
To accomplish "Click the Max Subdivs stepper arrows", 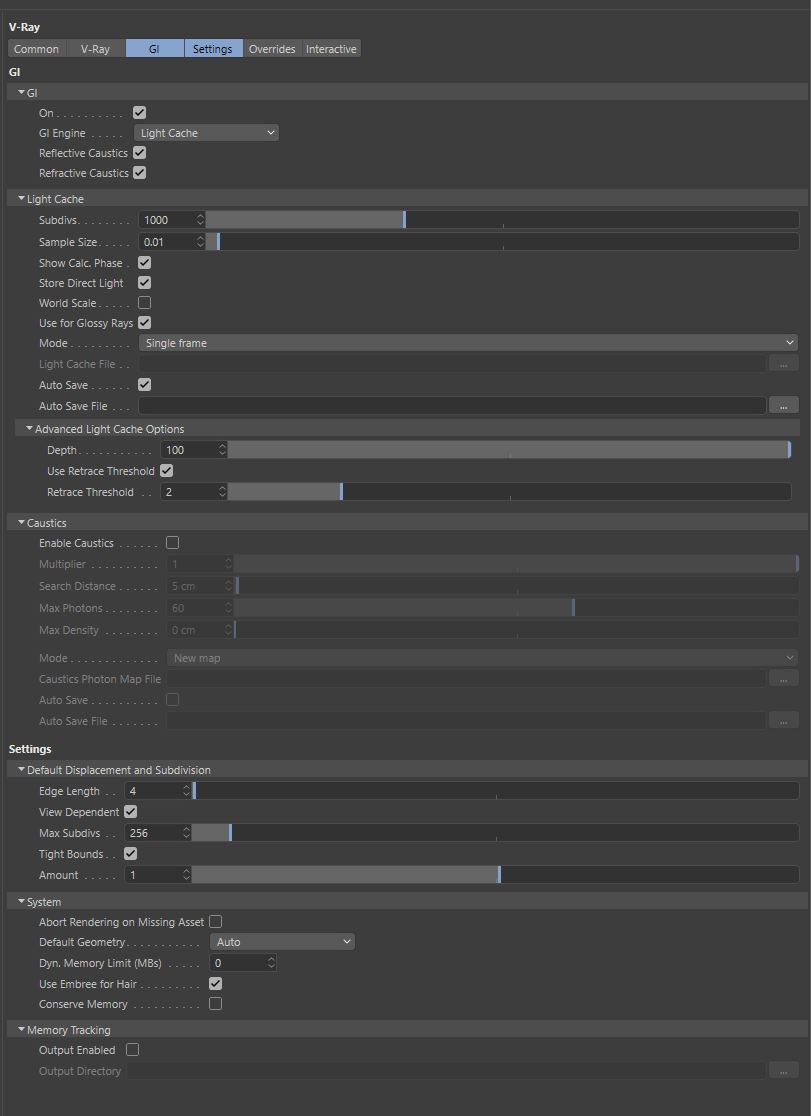I will coord(186,833).
